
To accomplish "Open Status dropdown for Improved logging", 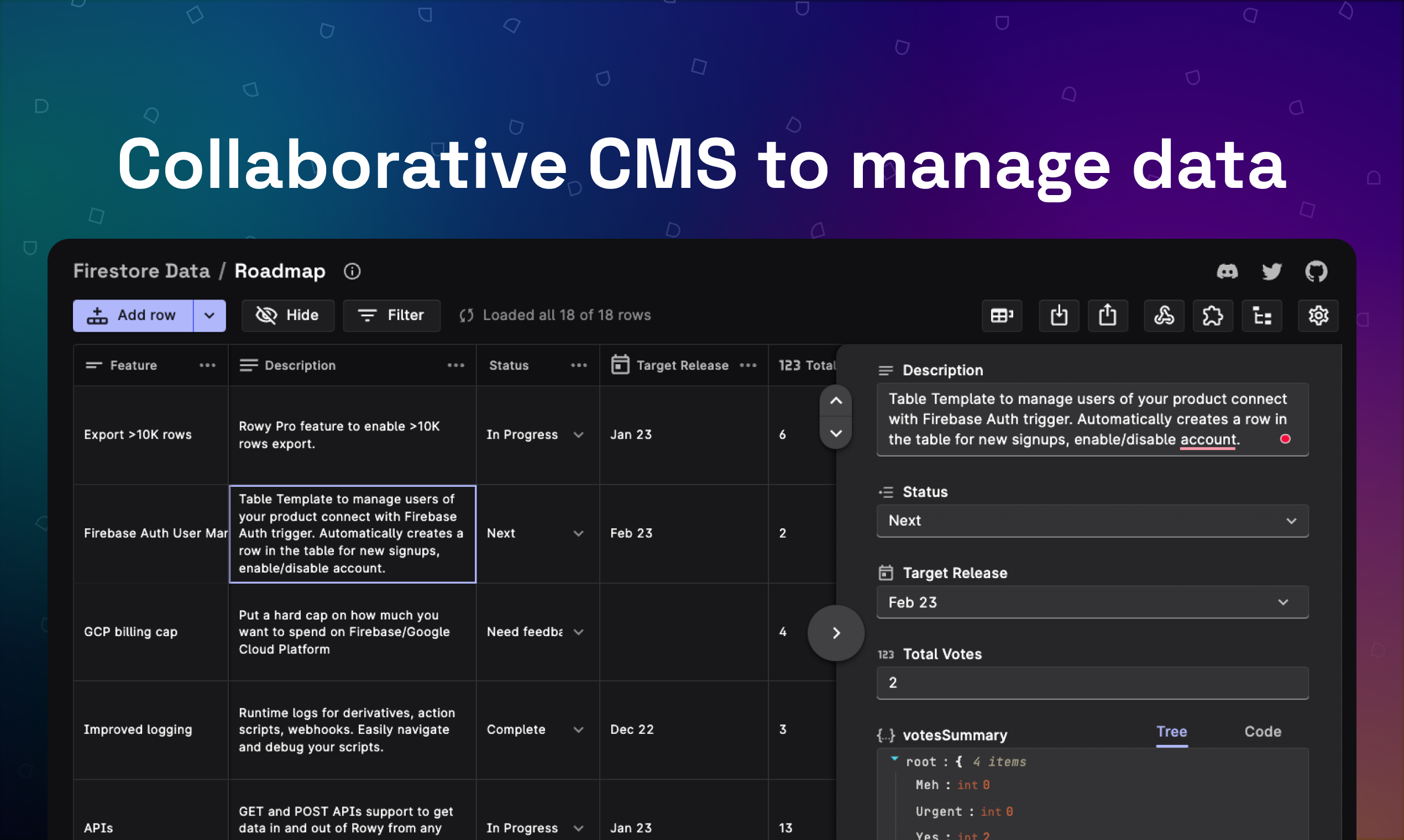I will [578, 729].
